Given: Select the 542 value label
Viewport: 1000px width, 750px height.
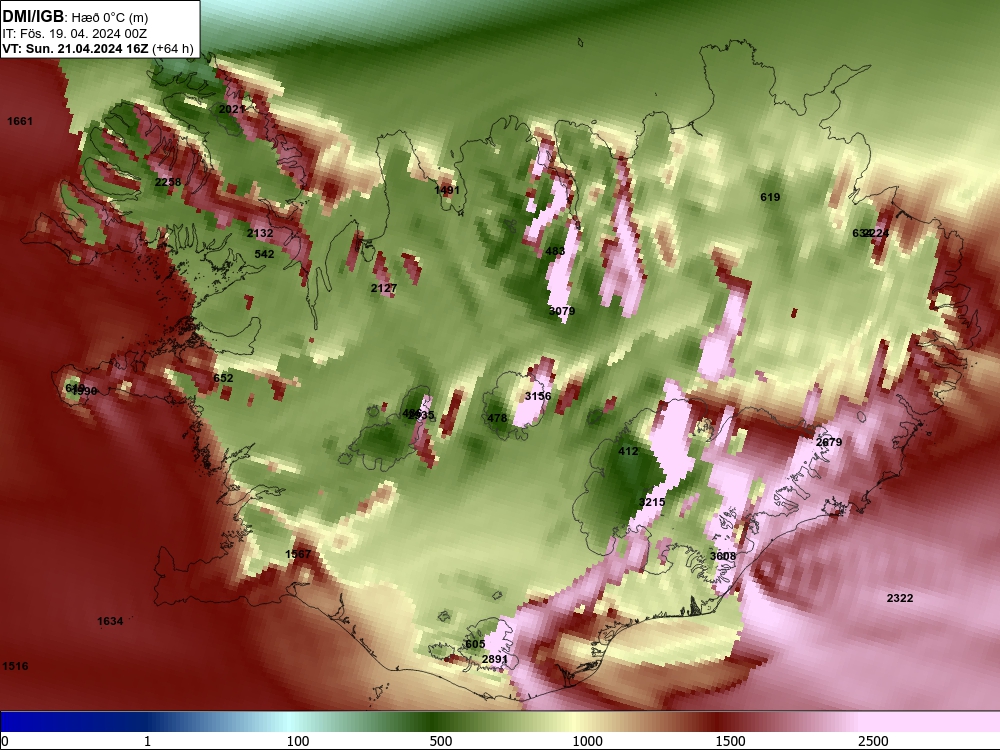Looking at the screenshot, I should click(264, 254).
